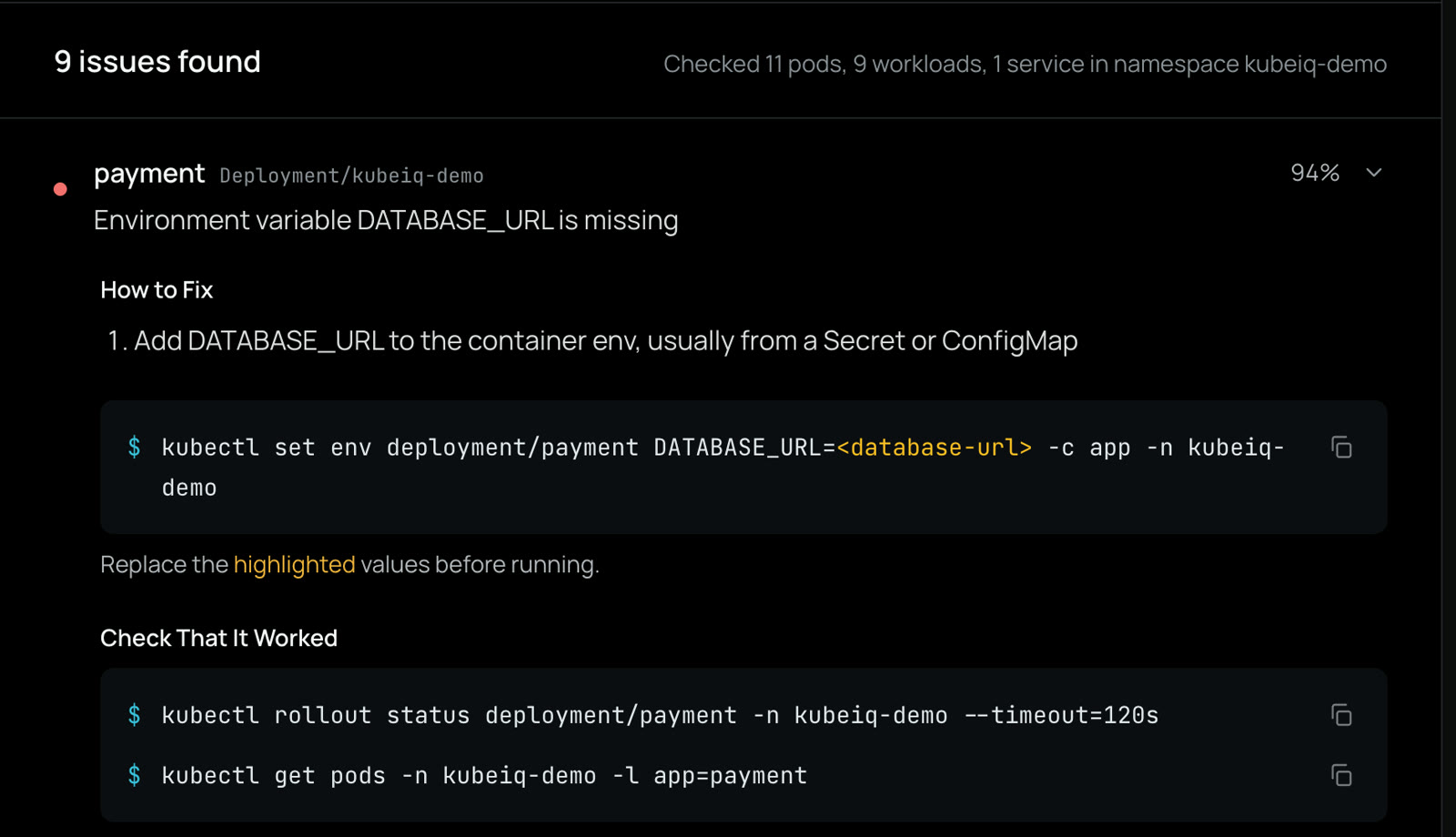This screenshot has height=837, width=1456.
Task: Click the red status dot for payment
Action: click(60, 189)
